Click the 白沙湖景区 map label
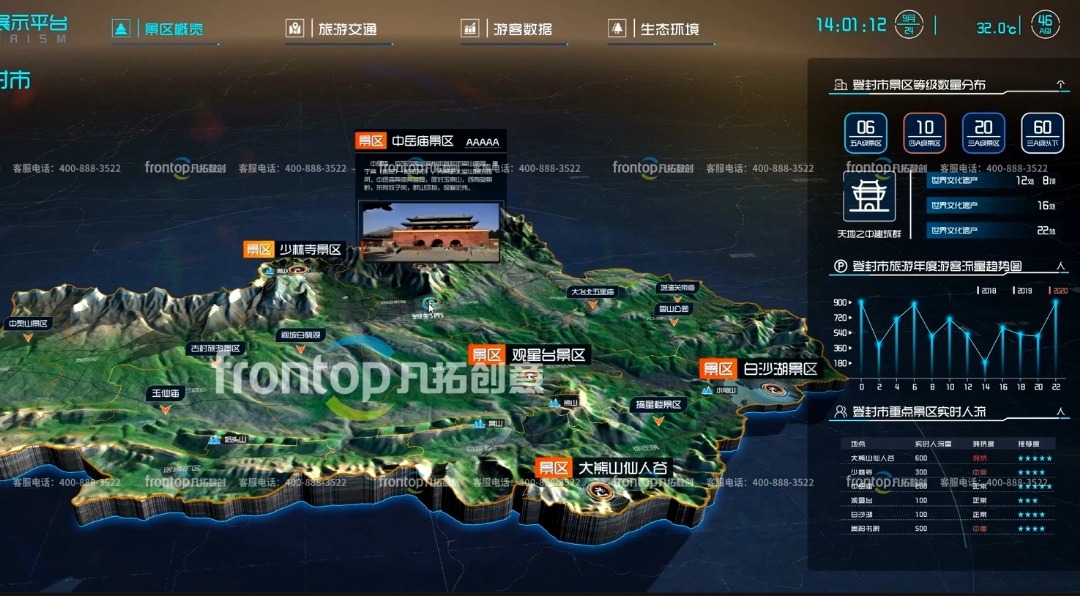Viewport: 1080px width, 596px height. (760, 369)
